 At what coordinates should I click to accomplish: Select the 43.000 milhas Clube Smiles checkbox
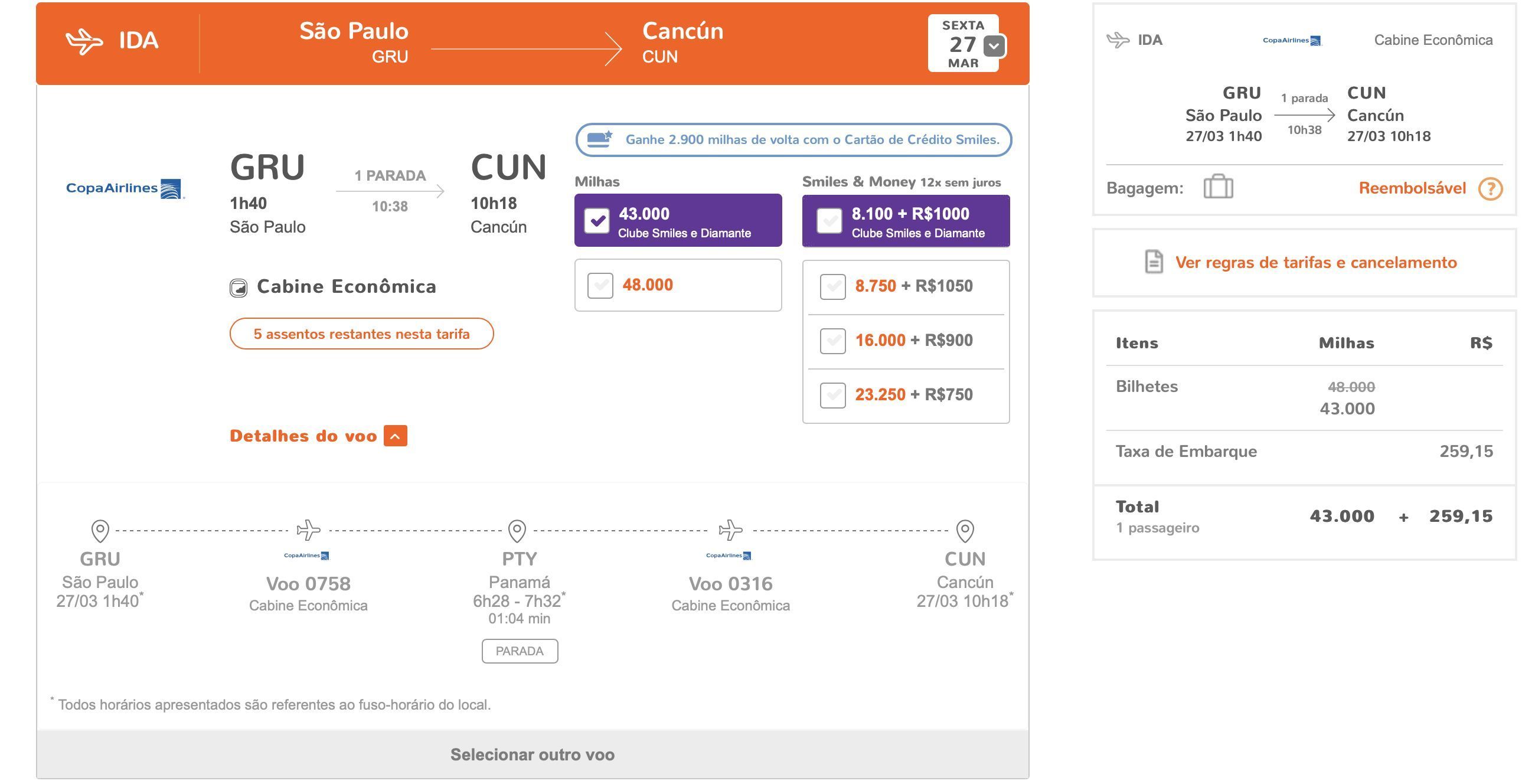coord(597,221)
